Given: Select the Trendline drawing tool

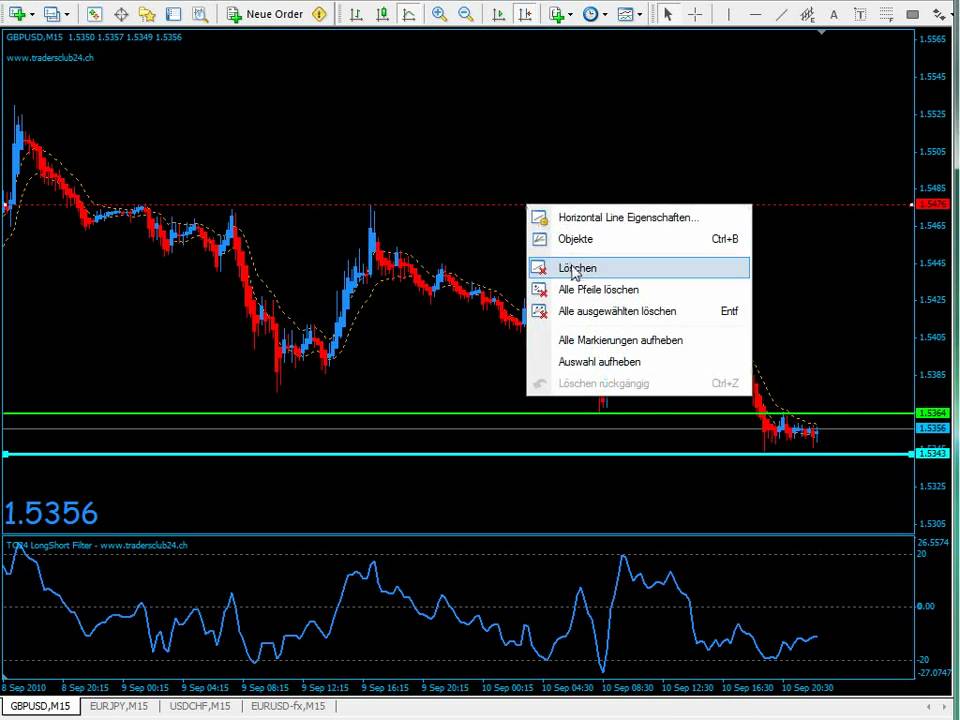Looking at the screenshot, I should [x=781, y=13].
